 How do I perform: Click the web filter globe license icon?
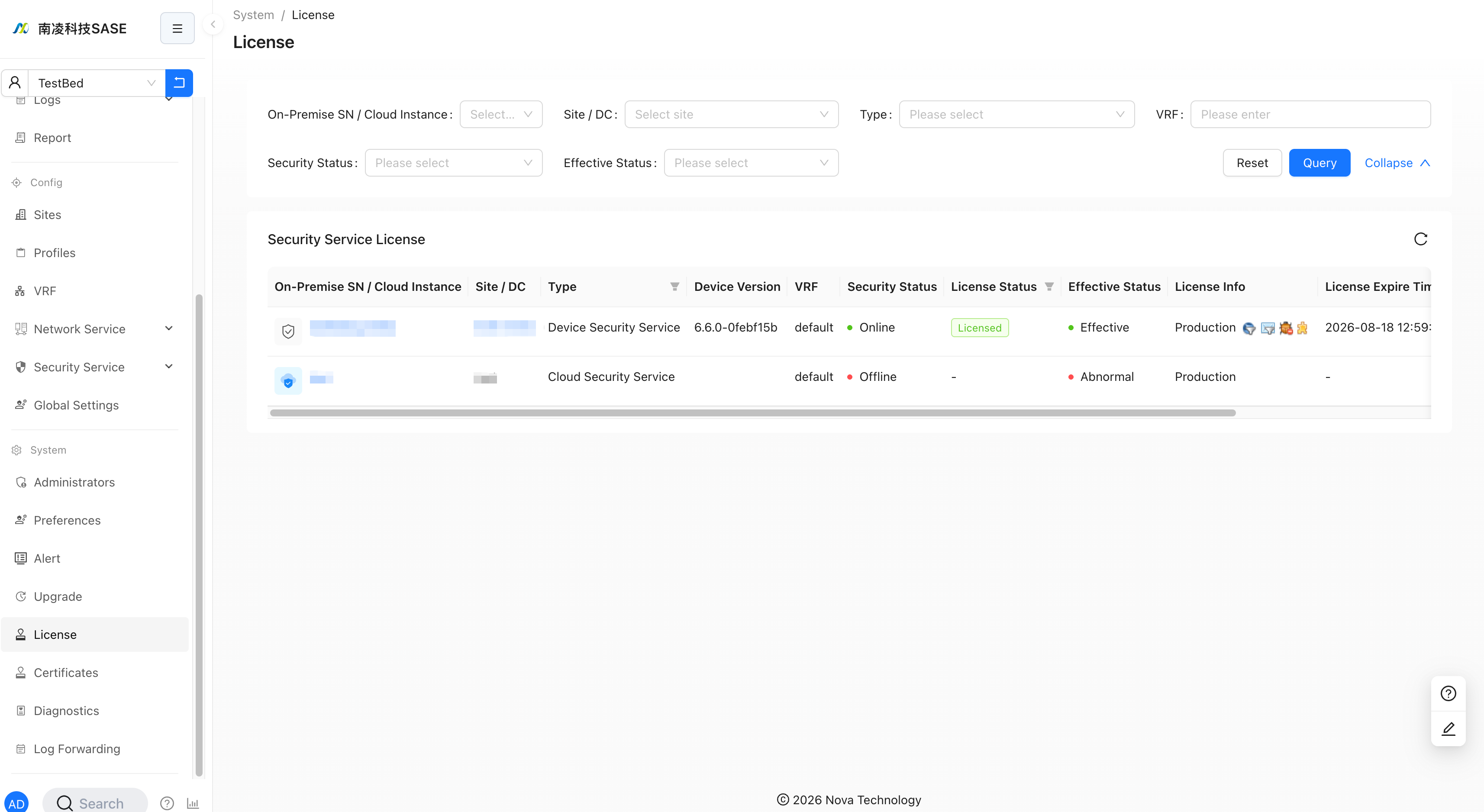point(1249,328)
